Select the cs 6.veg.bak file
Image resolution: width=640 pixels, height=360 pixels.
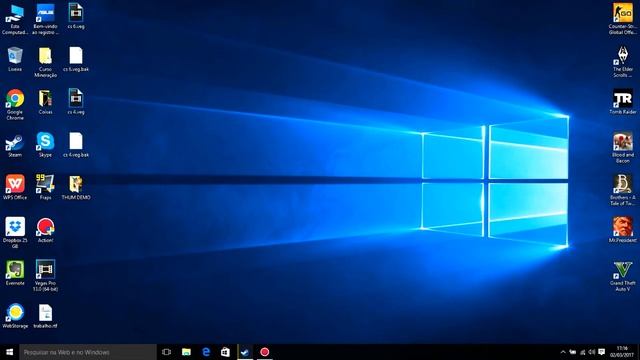[x=76, y=59]
